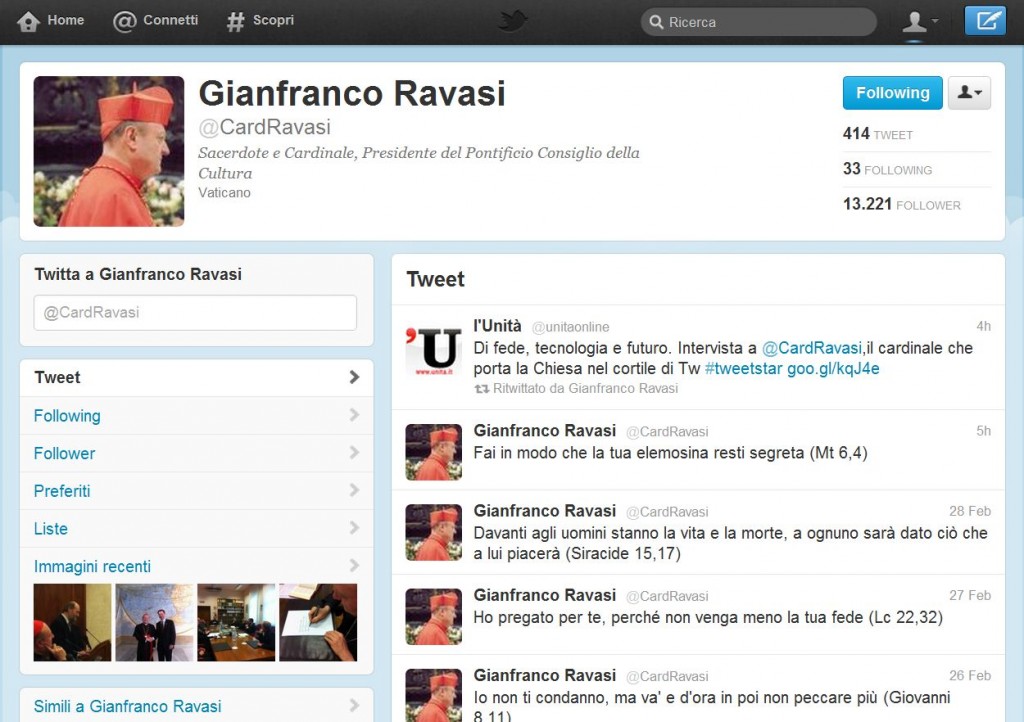The height and width of the screenshot is (722, 1024).
Task: Click avatar on the Siracide 15,17 tweet
Action: point(434,533)
